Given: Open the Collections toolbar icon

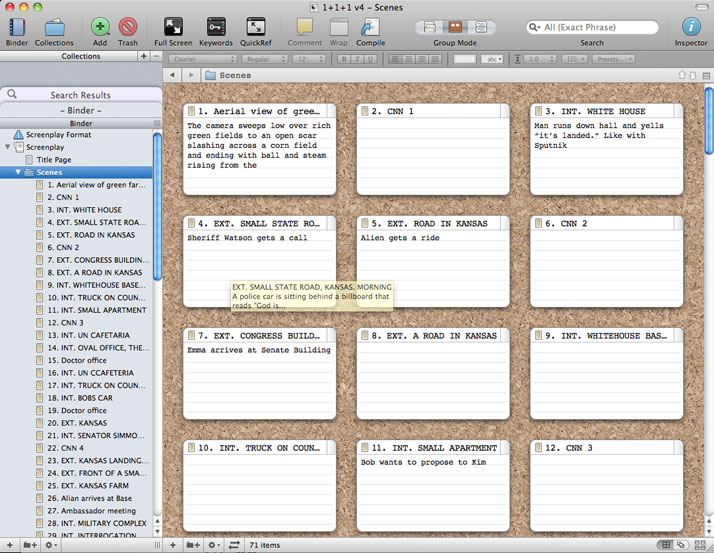Looking at the screenshot, I should pos(54,27).
